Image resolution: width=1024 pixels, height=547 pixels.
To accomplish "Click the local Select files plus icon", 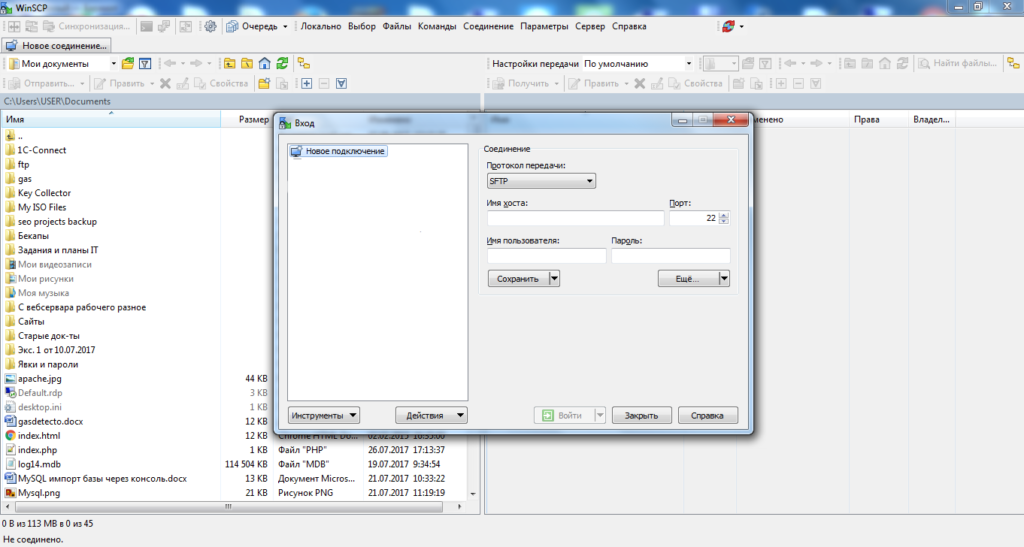I will pos(306,84).
